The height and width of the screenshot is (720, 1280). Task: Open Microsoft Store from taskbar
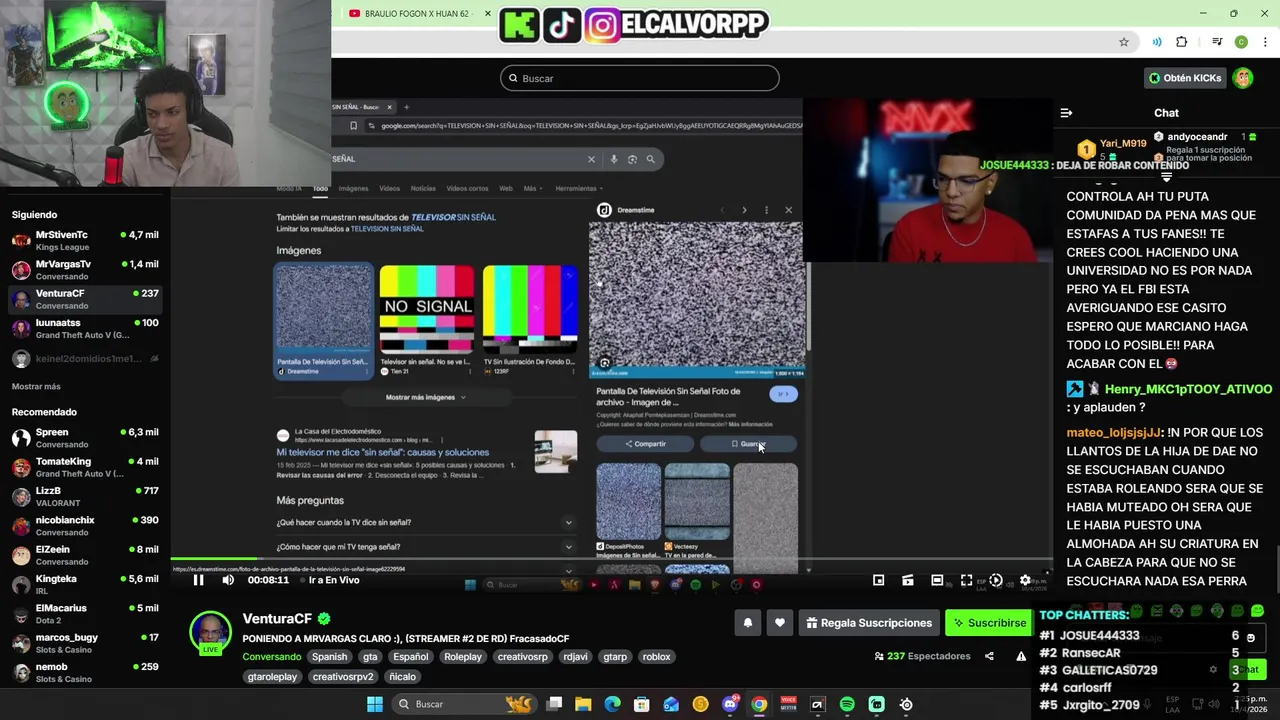coord(642,704)
